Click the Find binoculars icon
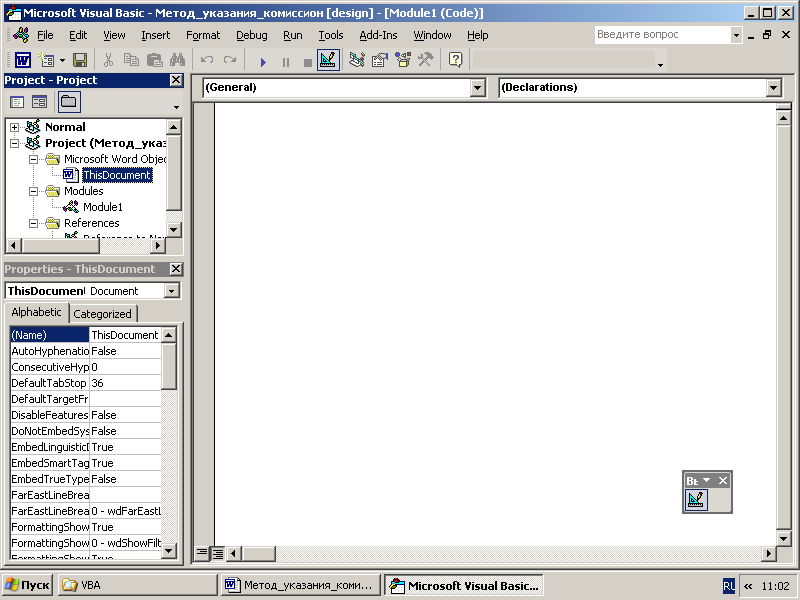The width and height of the screenshot is (800, 600). pyautogui.click(x=177, y=60)
